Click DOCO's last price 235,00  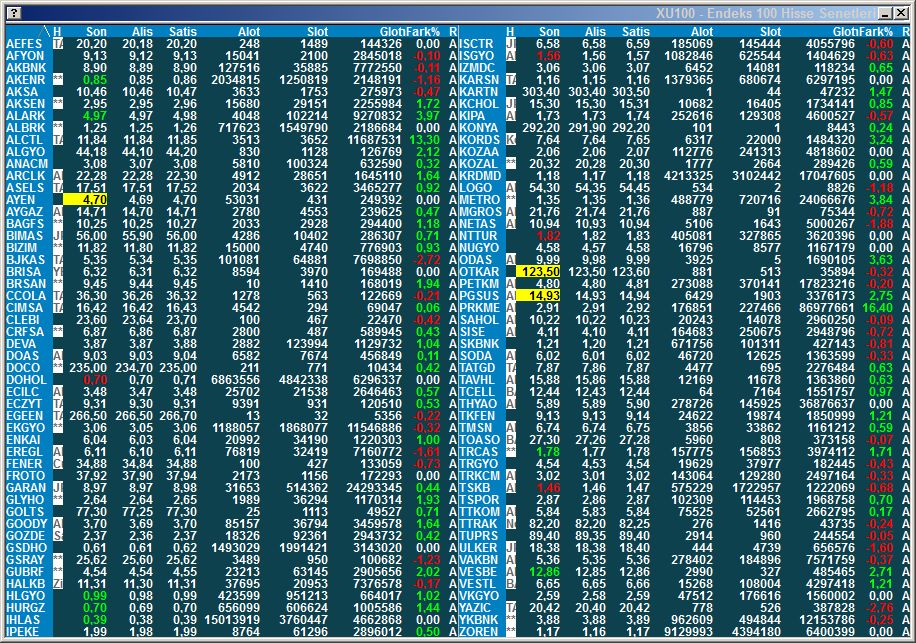pyautogui.click(x=88, y=368)
